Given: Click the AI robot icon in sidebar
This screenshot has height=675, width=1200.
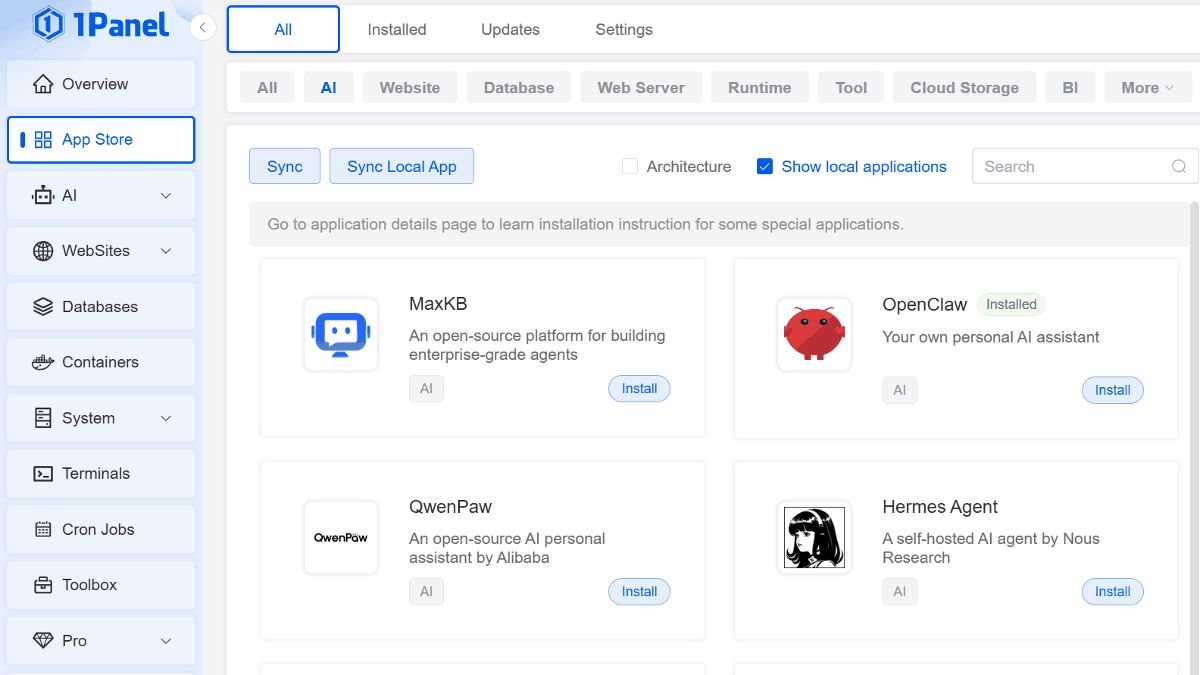Looking at the screenshot, I should coord(43,196).
